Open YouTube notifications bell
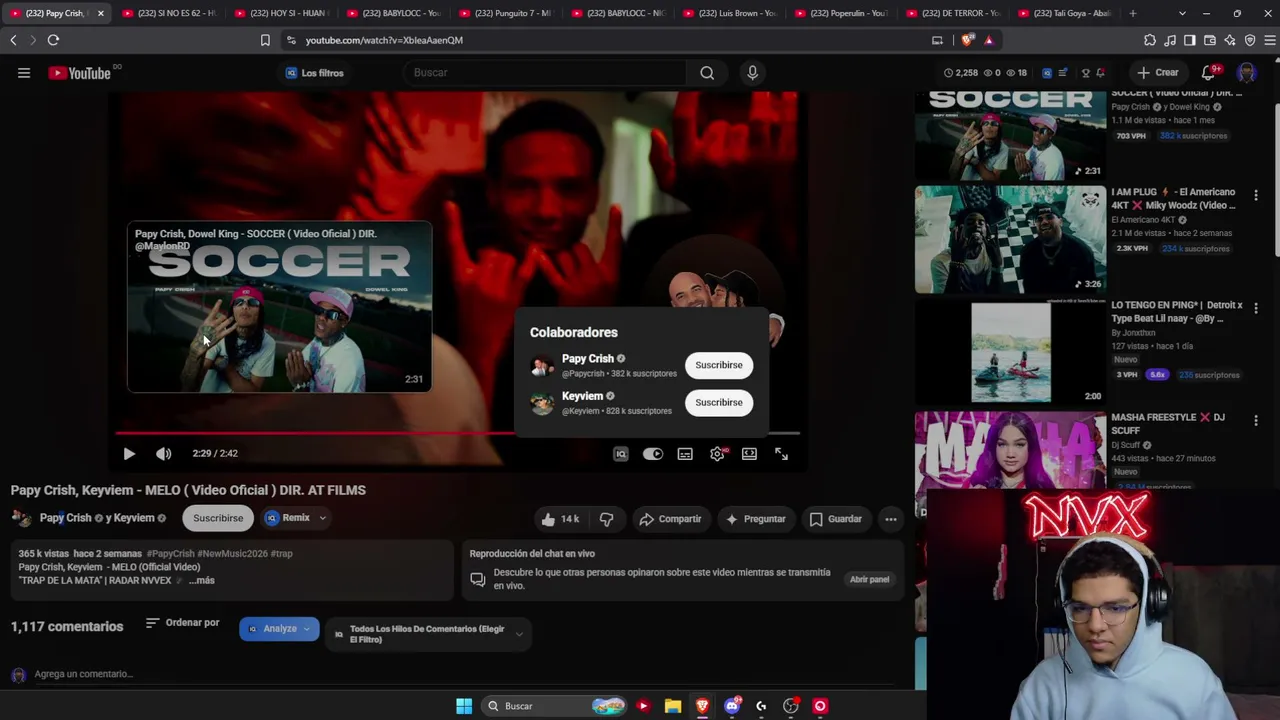 tap(1209, 72)
